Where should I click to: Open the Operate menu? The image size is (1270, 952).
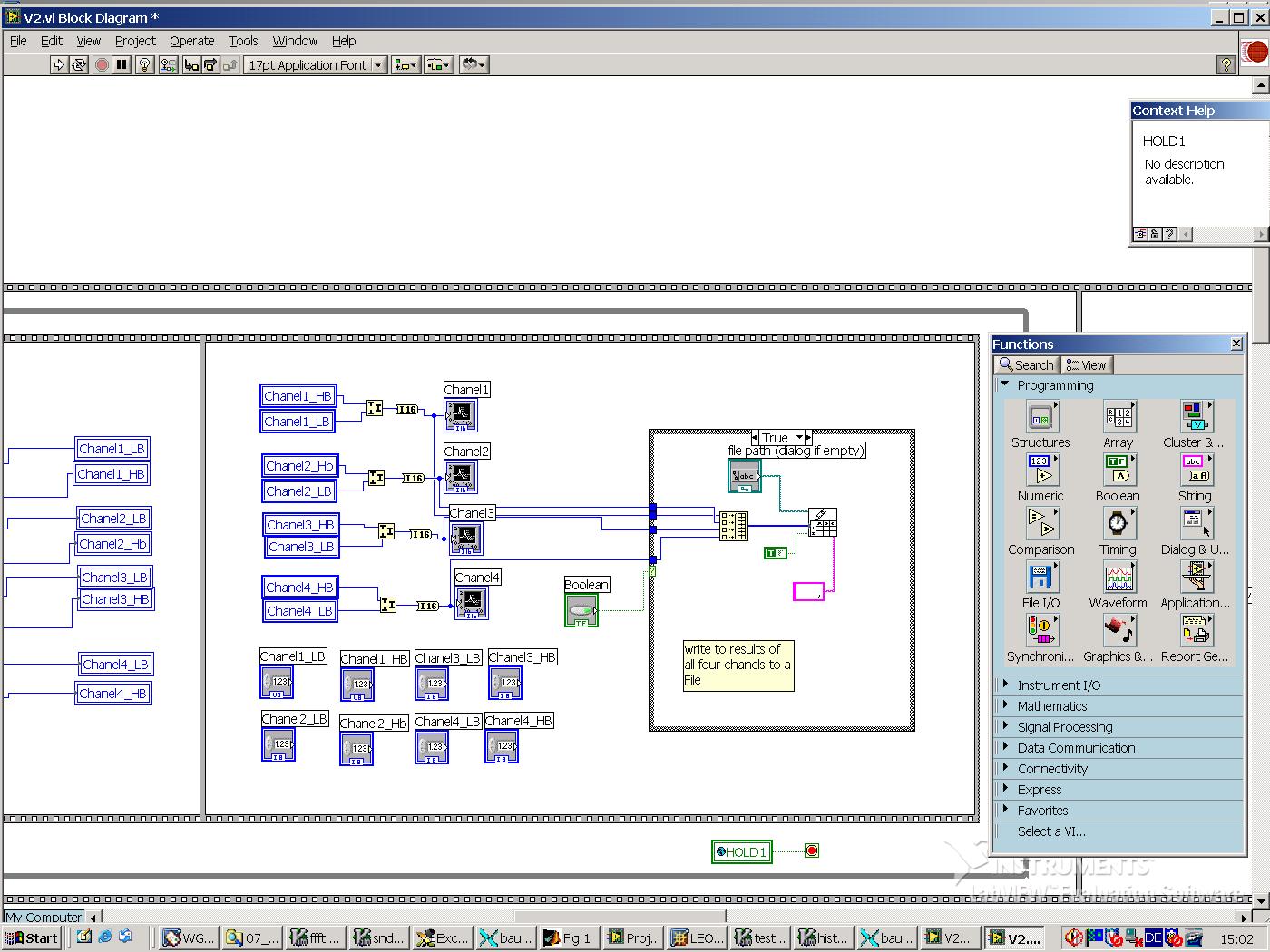[x=191, y=41]
